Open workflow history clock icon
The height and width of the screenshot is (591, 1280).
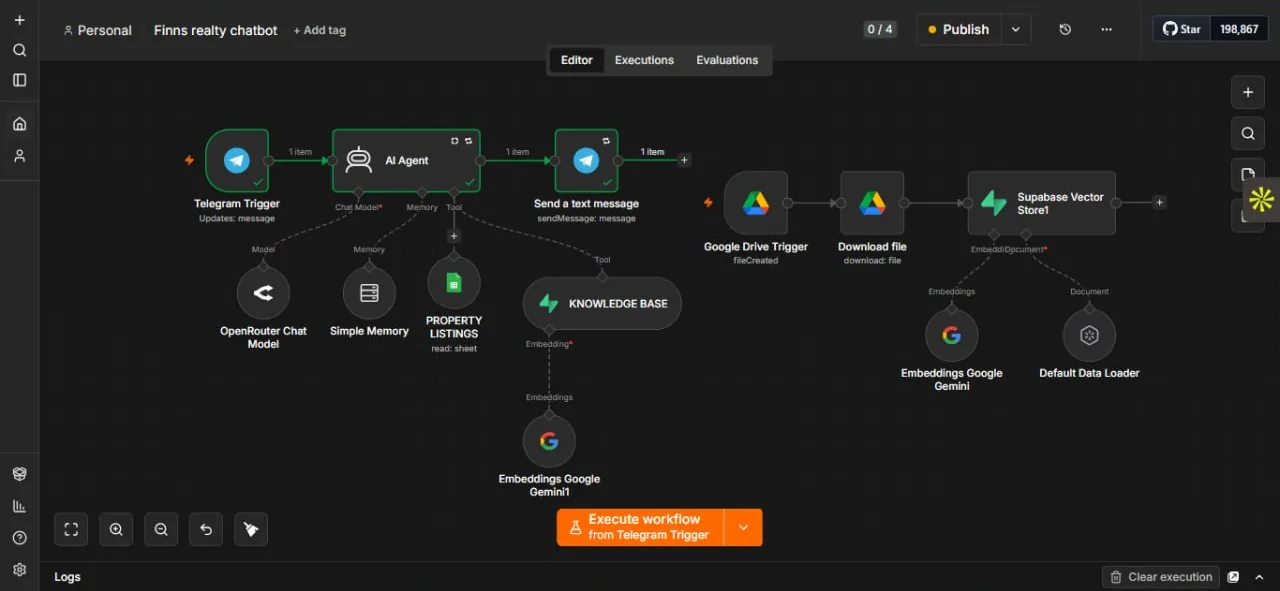[x=1065, y=30]
